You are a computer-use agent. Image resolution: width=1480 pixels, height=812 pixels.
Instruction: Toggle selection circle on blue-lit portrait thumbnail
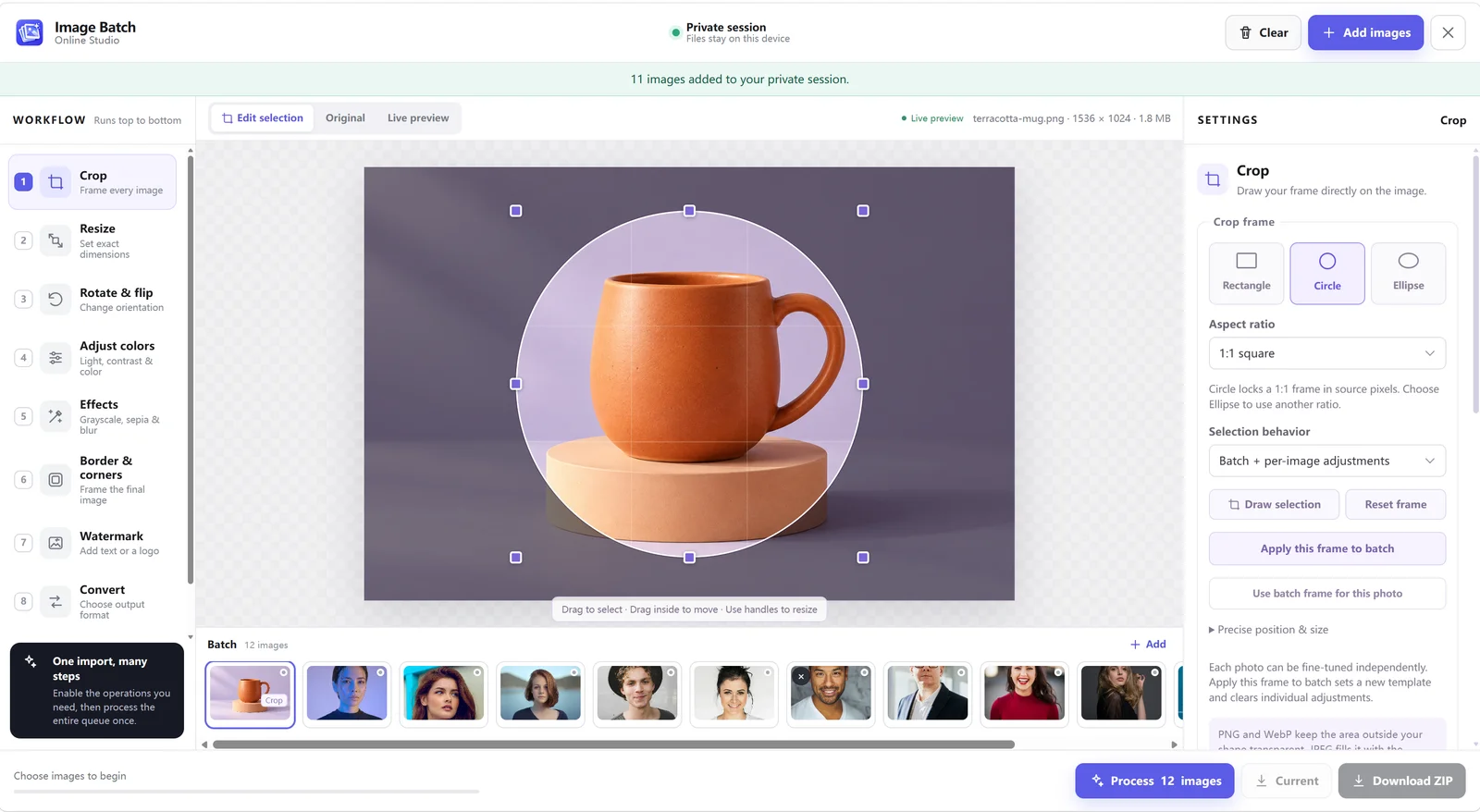(381, 672)
